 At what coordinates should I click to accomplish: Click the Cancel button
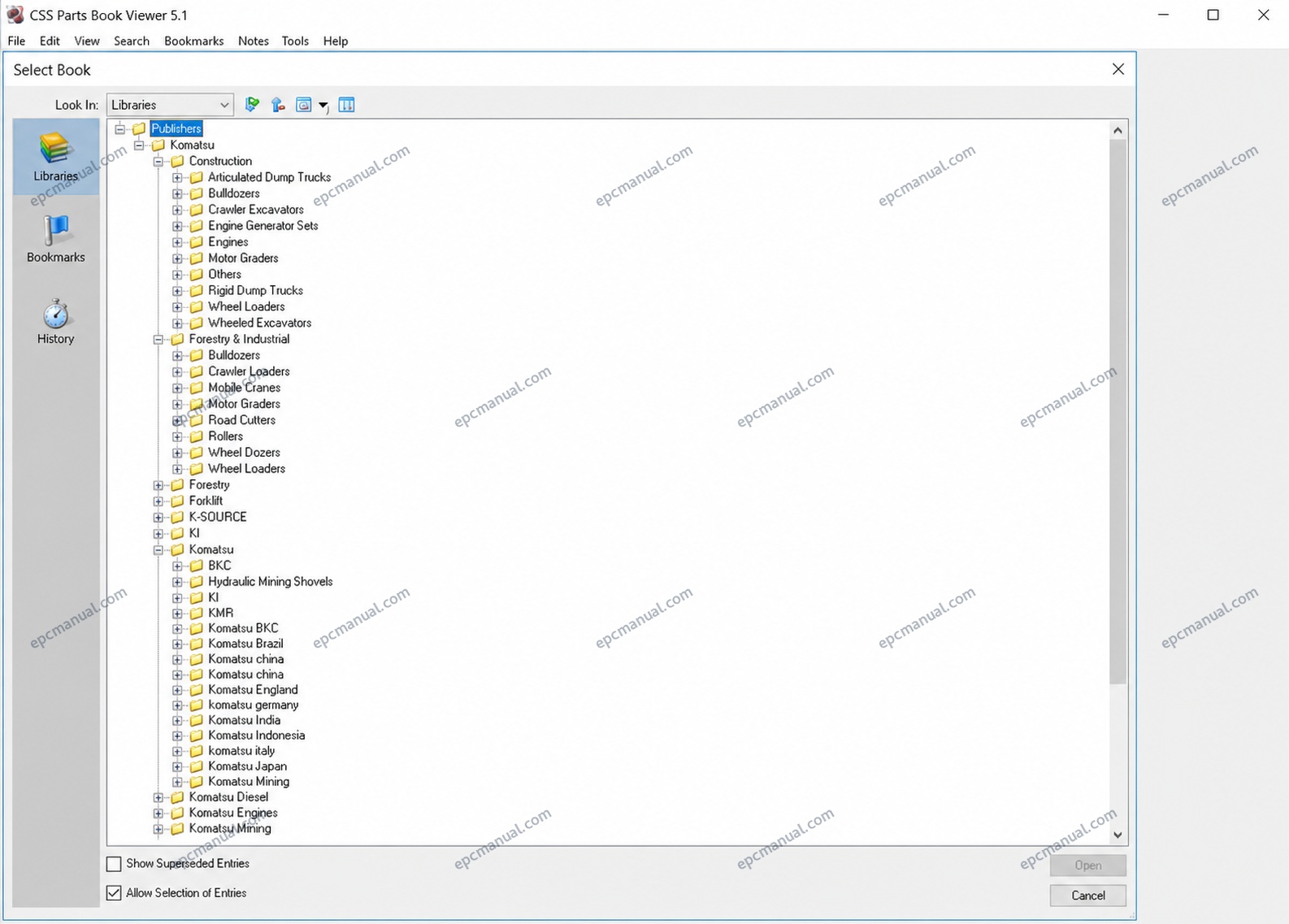[x=1087, y=896]
